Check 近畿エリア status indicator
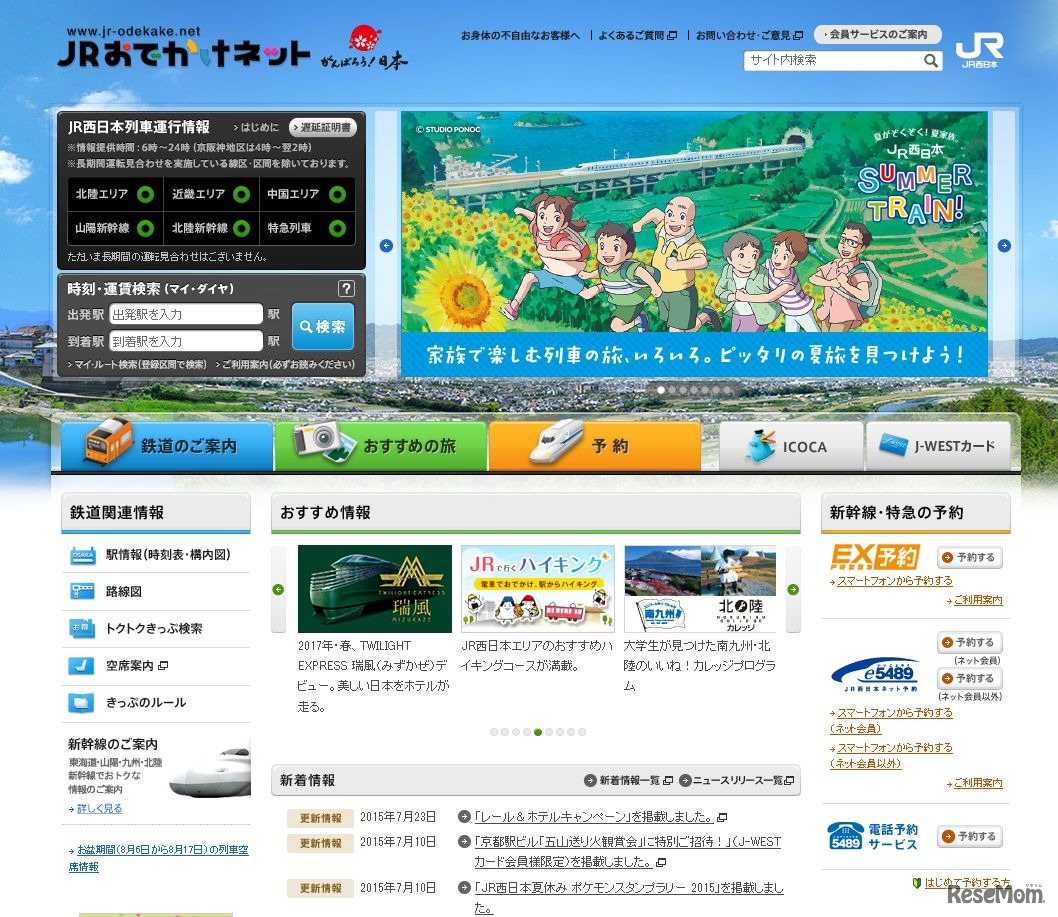Viewport: 1058px width, 917px height. (x=242, y=194)
